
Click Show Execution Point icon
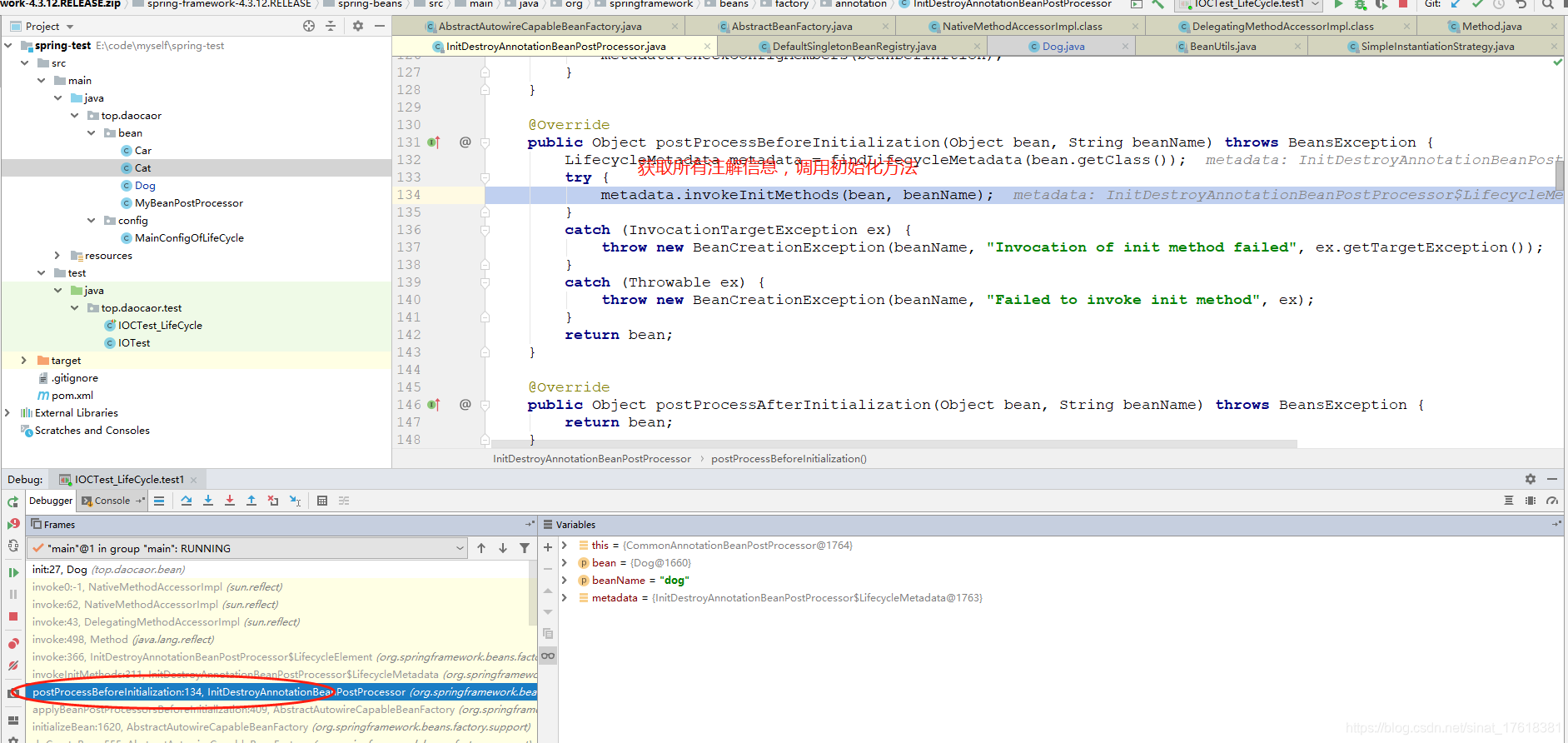[x=159, y=501]
